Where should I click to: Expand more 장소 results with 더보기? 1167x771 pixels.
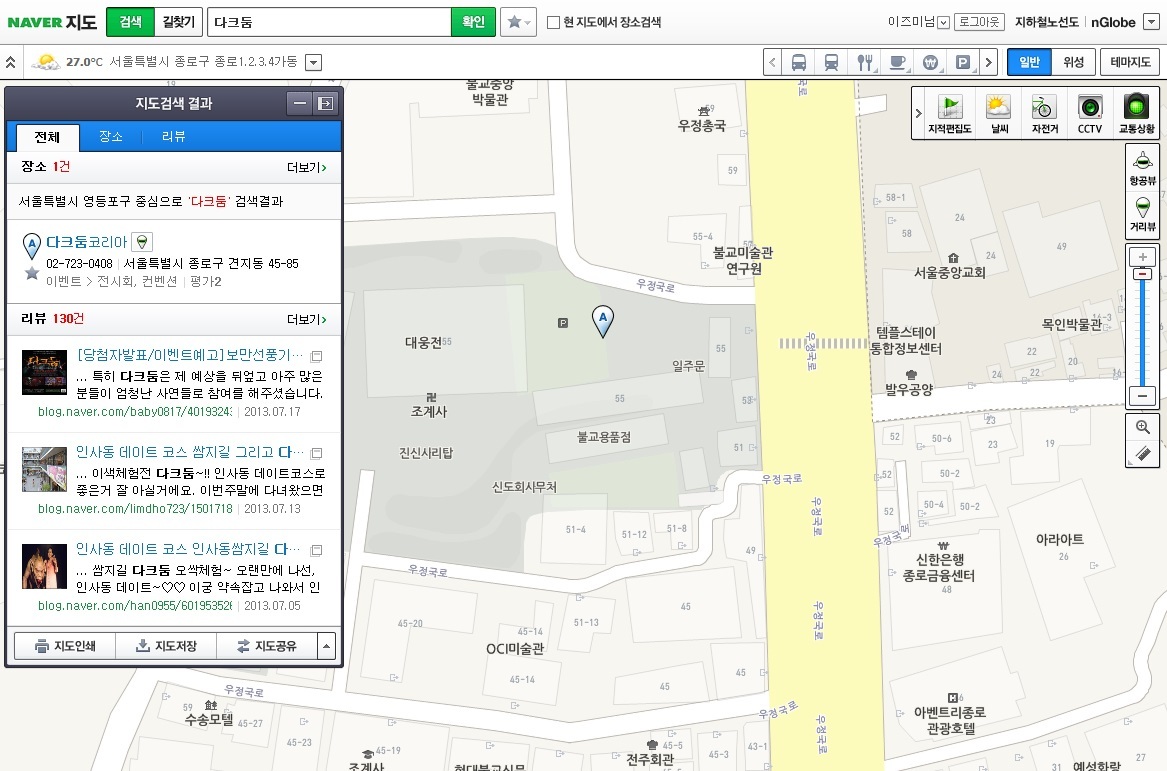[307, 167]
